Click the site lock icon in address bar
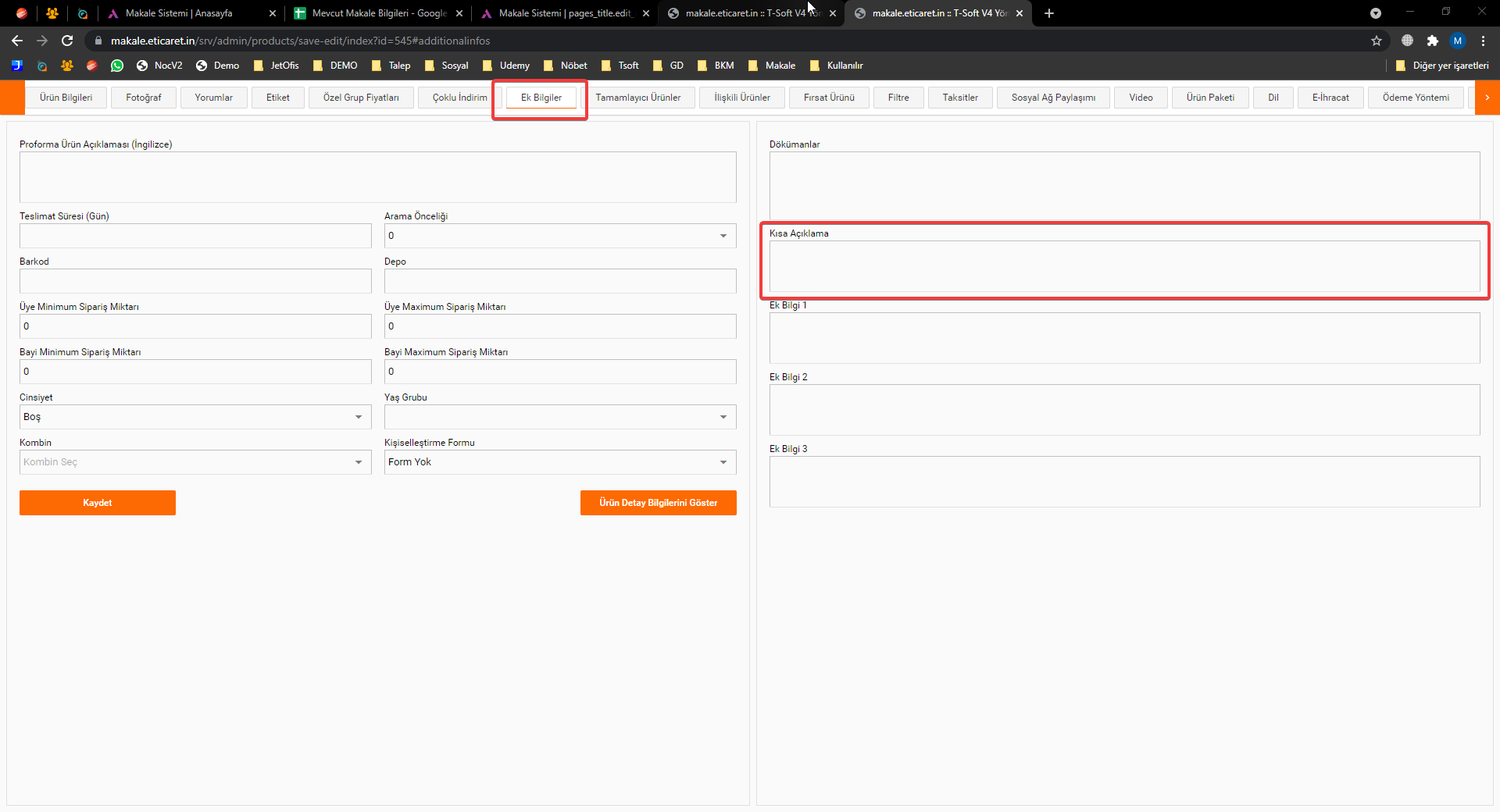This screenshot has height=812, width=1500. pyautogui.click(x=98, y=41)
